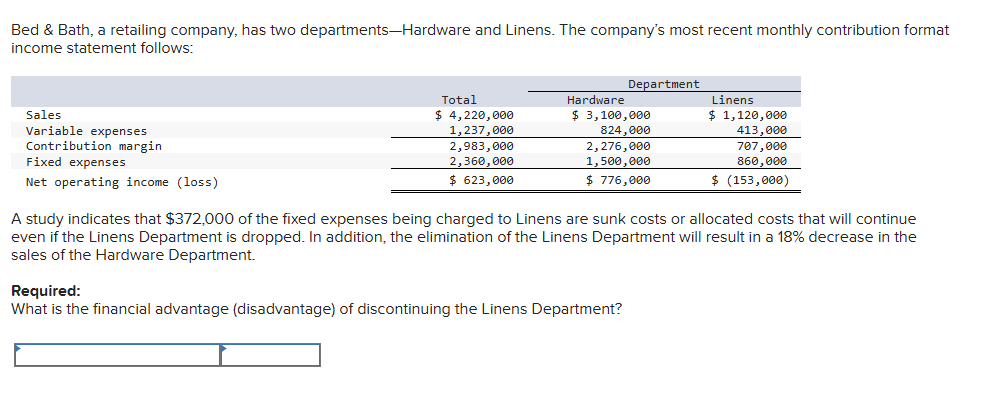
Task: Click the Contribution margin row label
Action: point(94,146)
